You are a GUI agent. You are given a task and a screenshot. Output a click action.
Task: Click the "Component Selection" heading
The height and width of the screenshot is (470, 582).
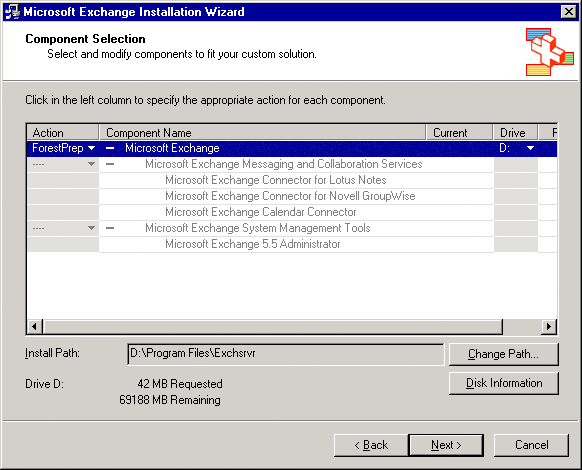click(x=85, y=39)
